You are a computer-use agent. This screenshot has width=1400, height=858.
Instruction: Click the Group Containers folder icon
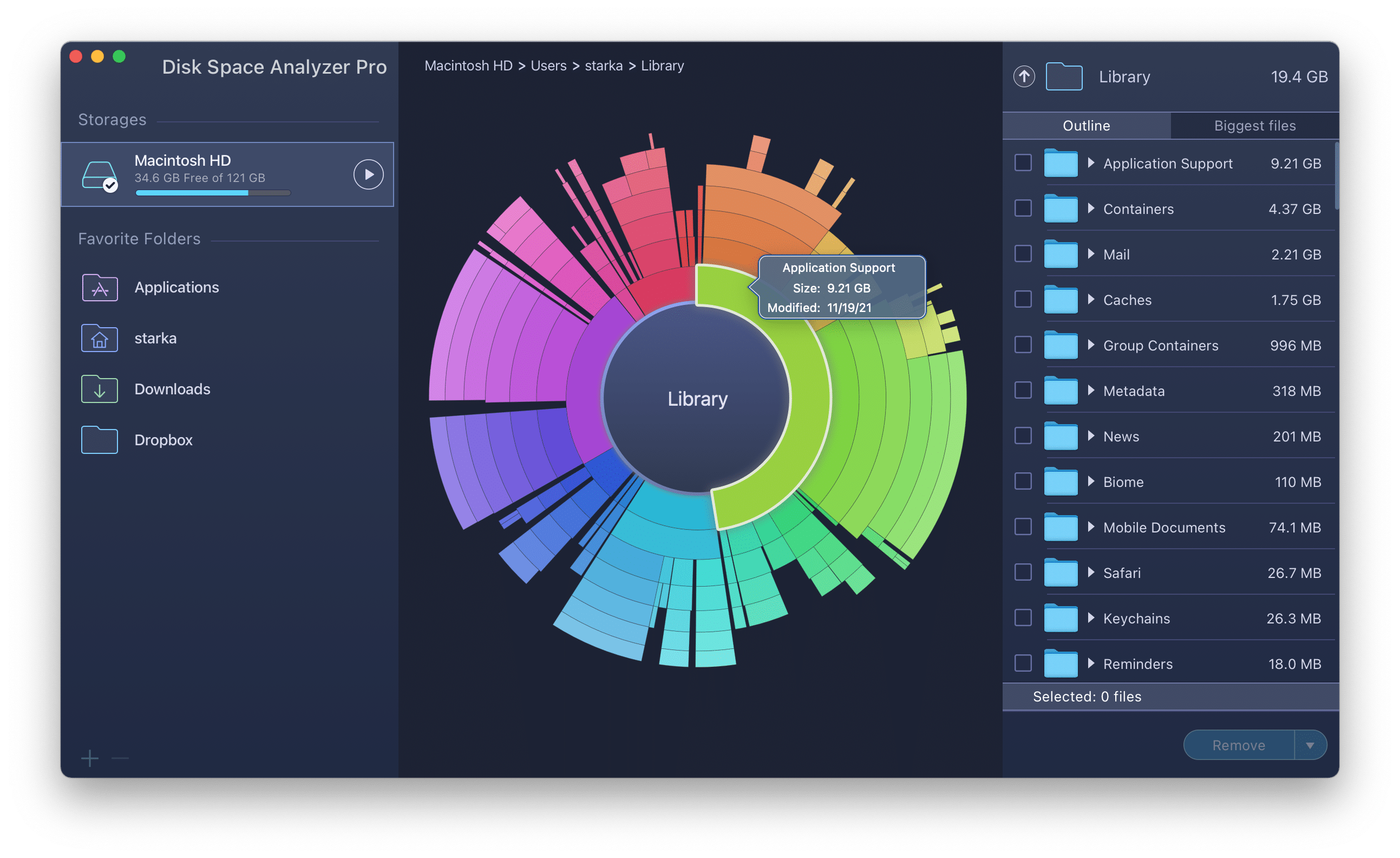point(1061,345)
